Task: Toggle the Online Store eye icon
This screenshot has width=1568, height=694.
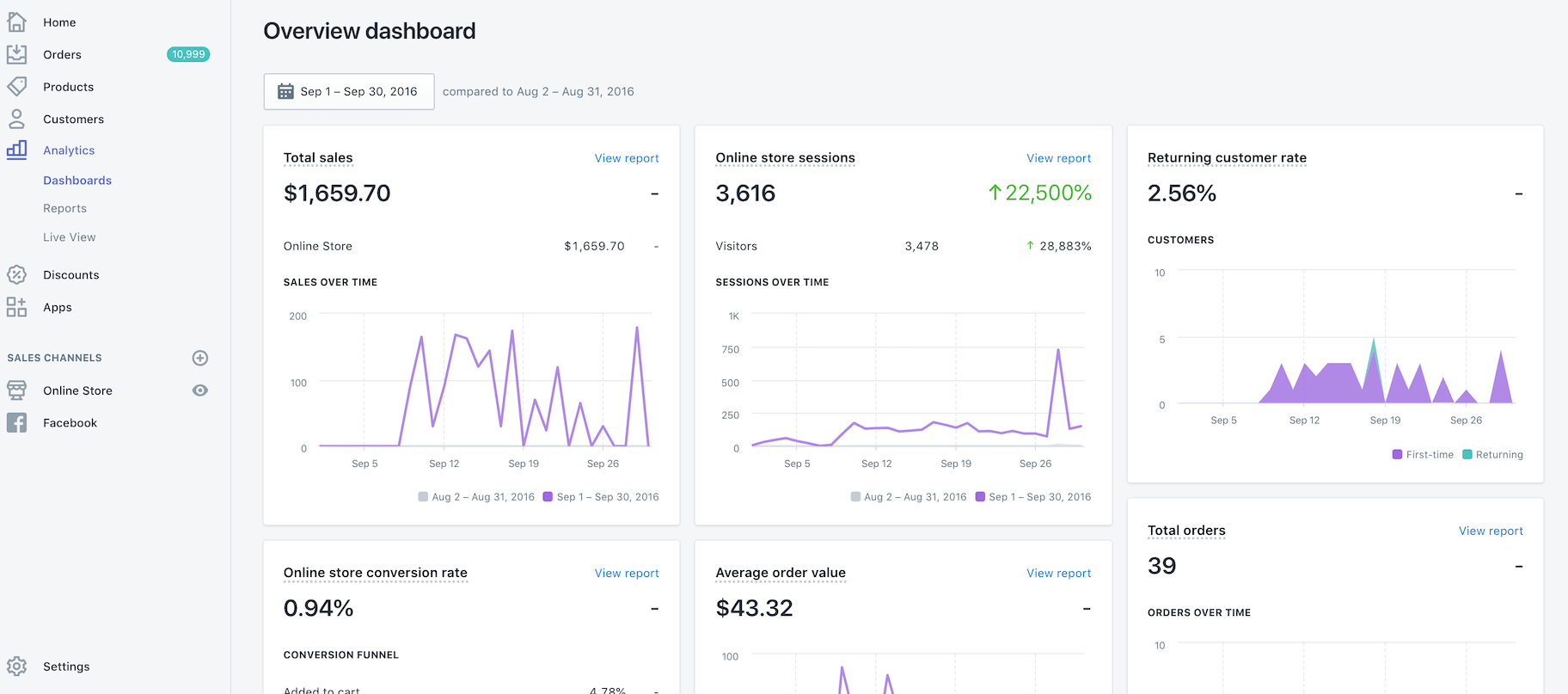Action: 200,390
